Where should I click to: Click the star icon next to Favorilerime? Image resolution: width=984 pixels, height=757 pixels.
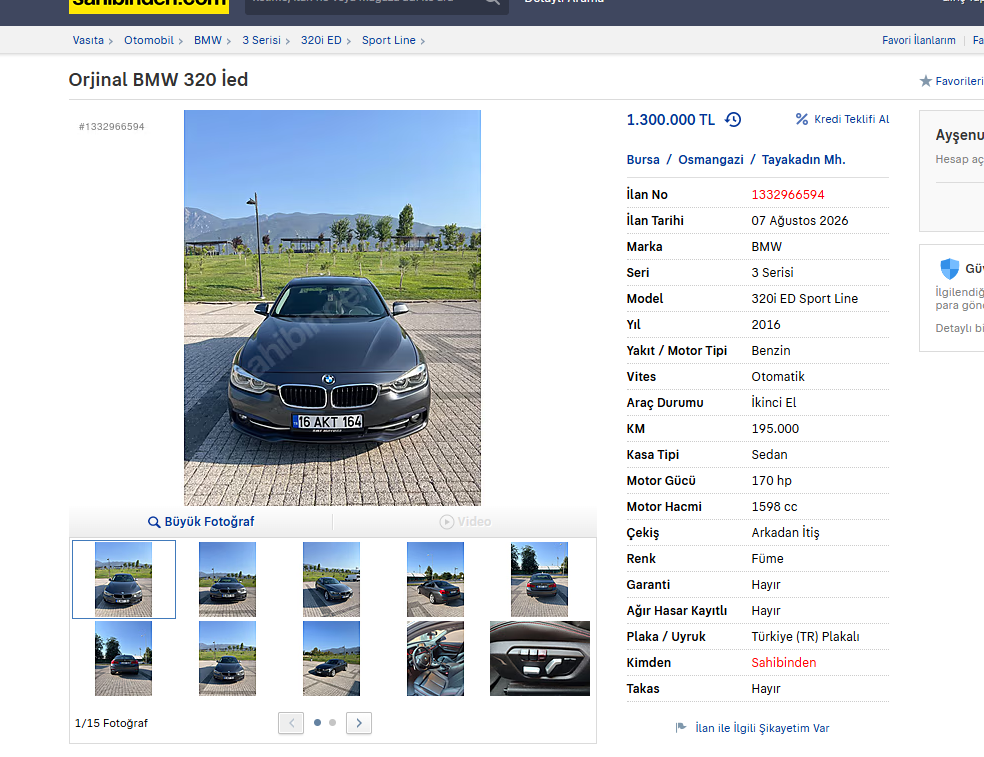[926, 81]
